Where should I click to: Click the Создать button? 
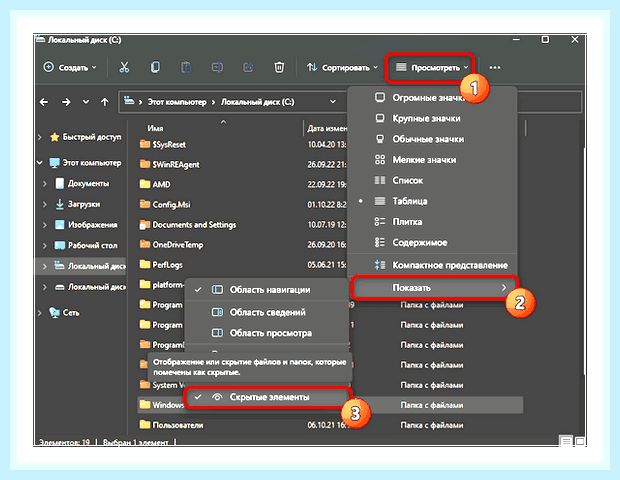tap(70, 68)
